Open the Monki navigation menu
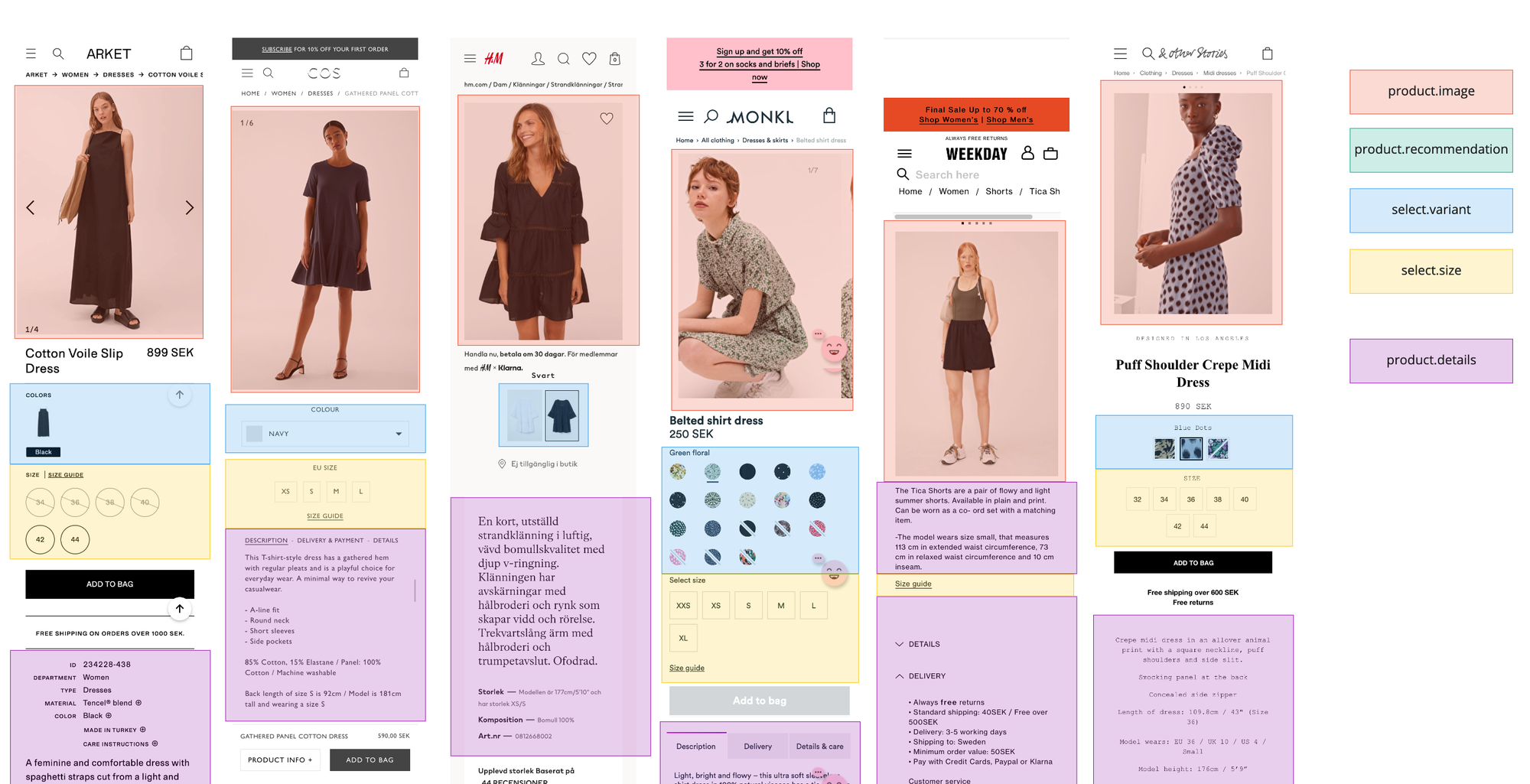The width and height of the screenshot is (1530, 784). (686, 116)
